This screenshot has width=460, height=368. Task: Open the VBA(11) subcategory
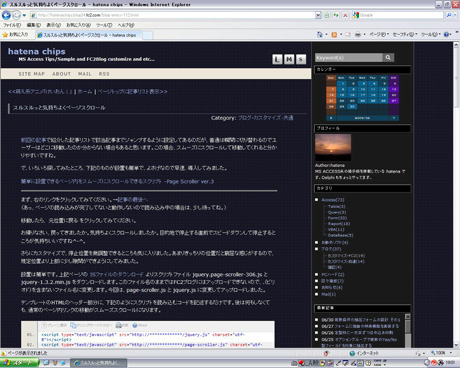336,229
